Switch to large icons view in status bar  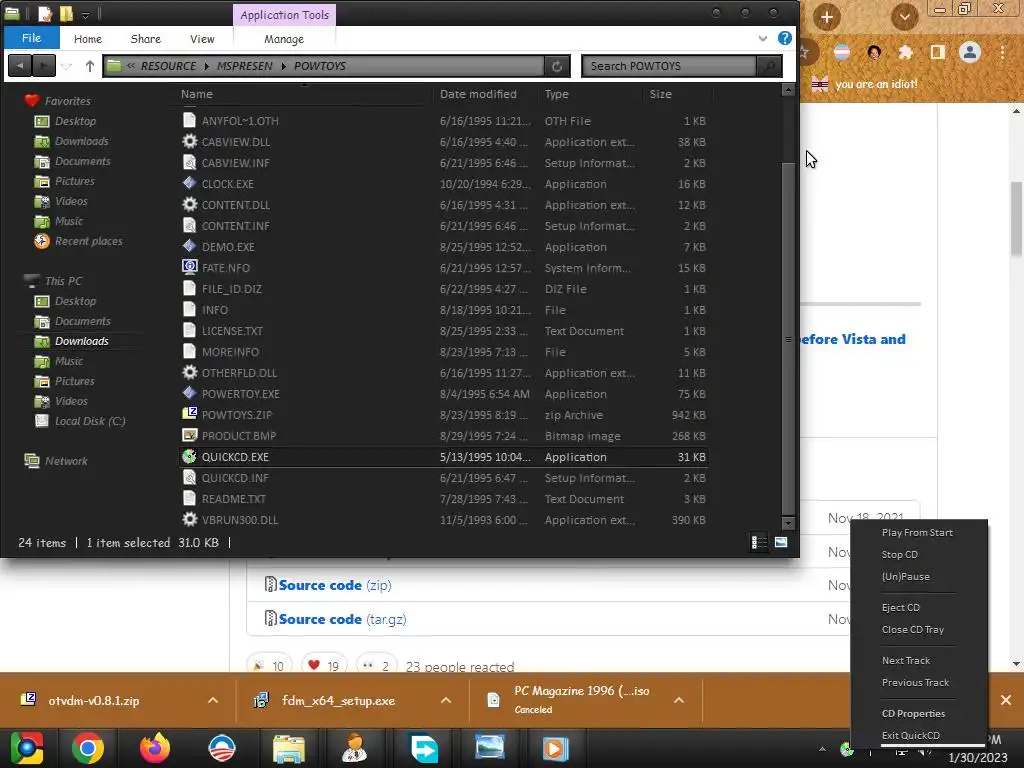point(781,542)
